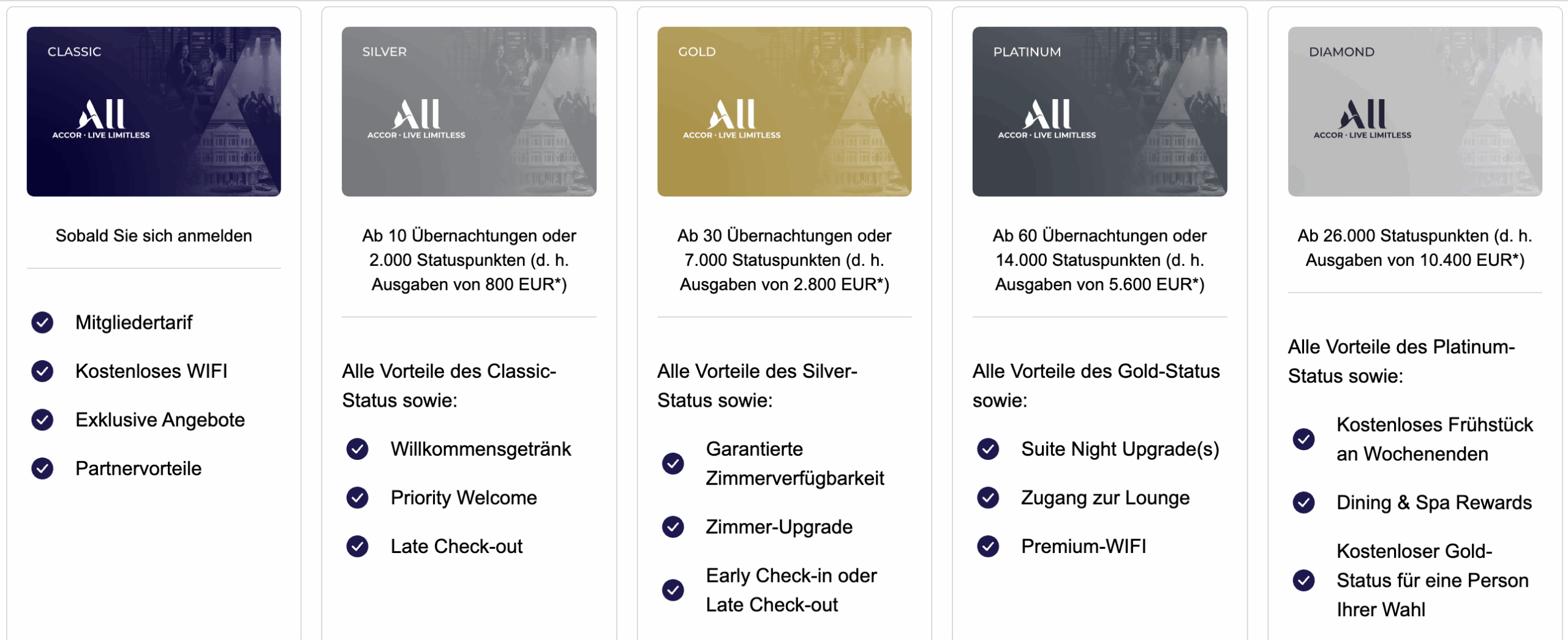Click checkmark icon beside Kostenloses WIFI
This screenshot has height=640, width=1568.
(x=42, y=371)
